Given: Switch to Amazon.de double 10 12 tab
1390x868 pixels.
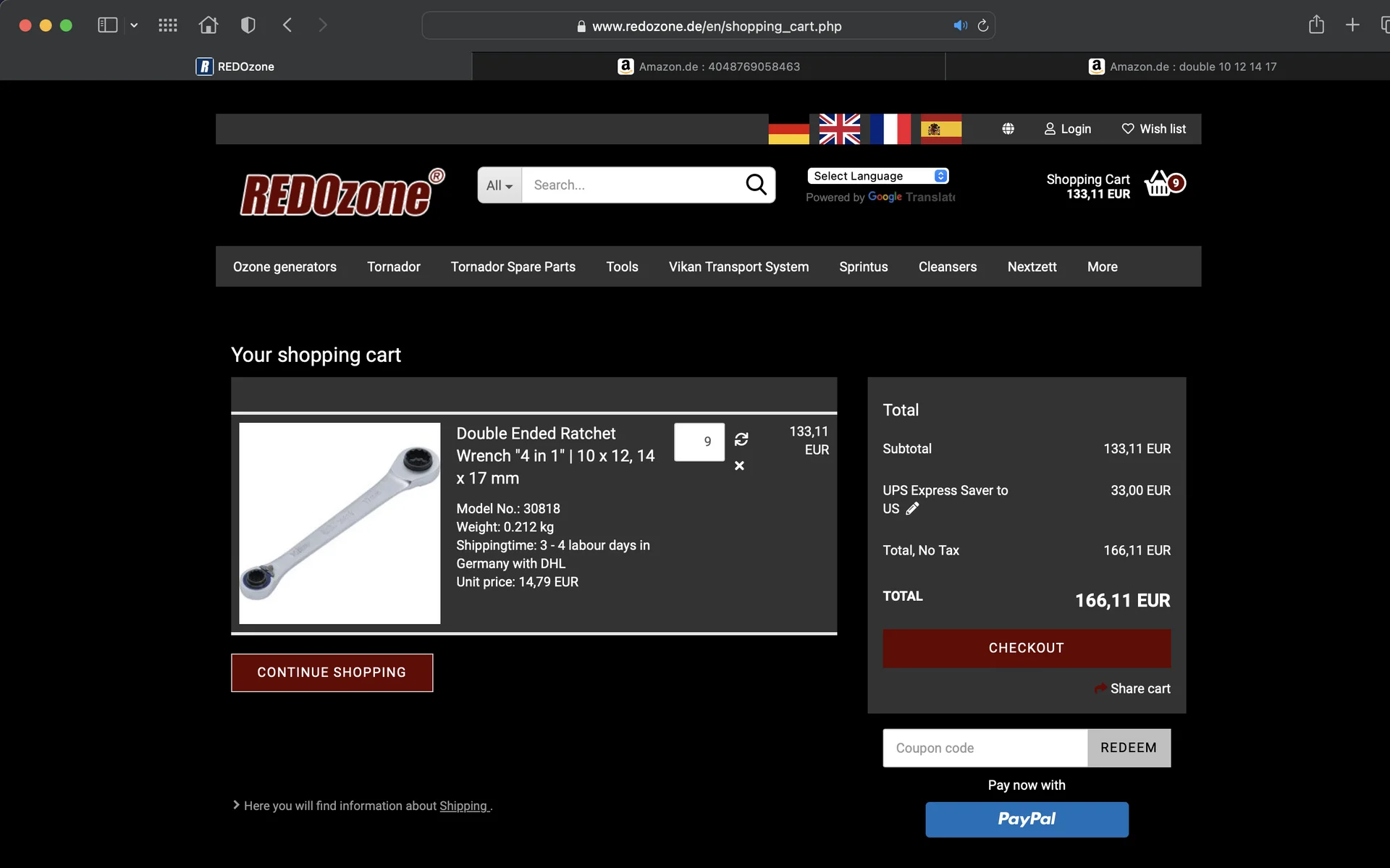Looking at the screenshot, I should click(x=1182, y=67).
